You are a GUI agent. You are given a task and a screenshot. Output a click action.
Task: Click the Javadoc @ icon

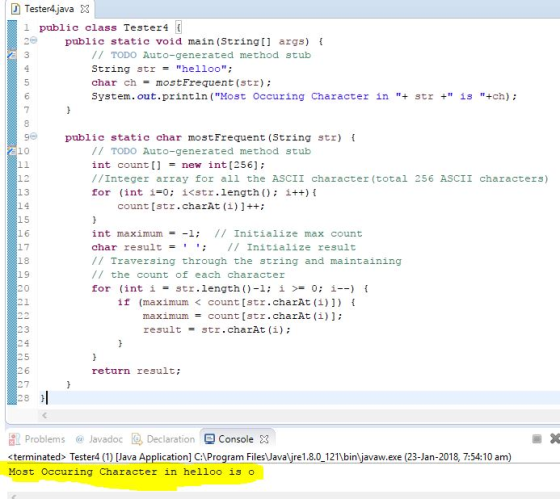(x=80, y=439)
